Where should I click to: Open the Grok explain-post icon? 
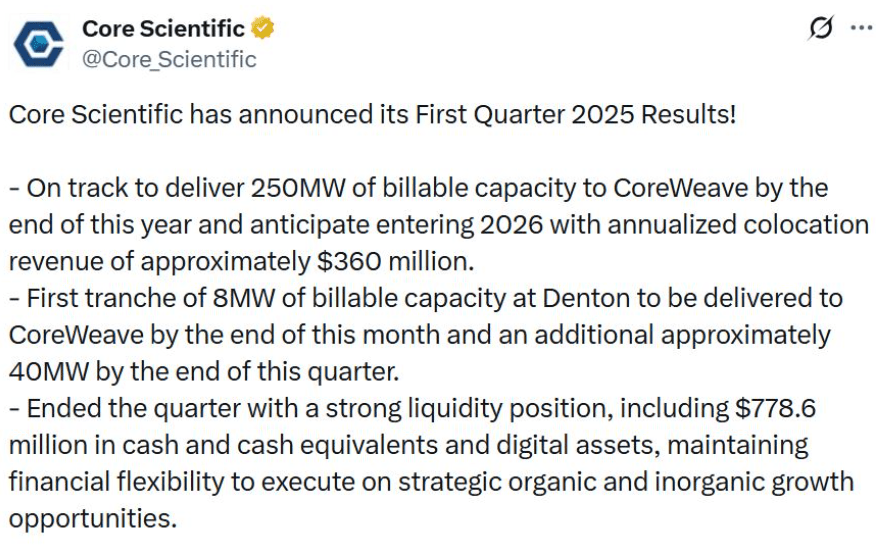point(821,28)
